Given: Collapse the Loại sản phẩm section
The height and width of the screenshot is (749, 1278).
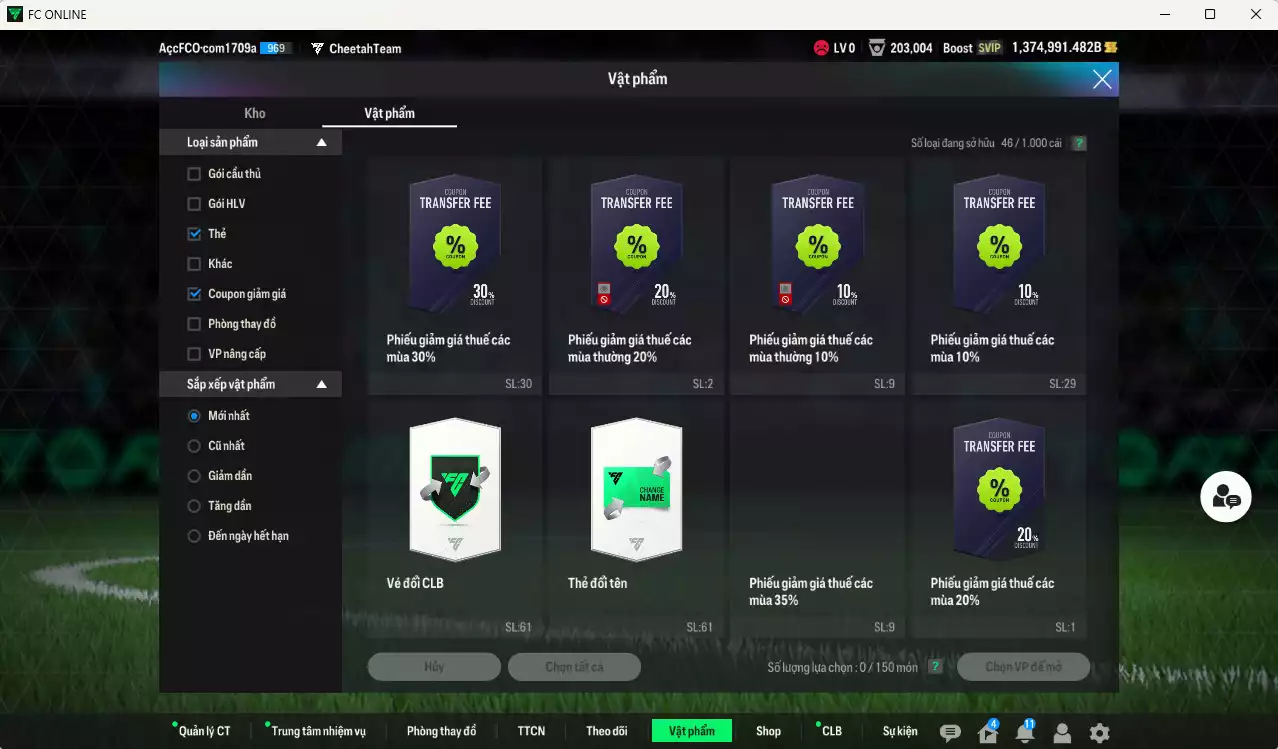Looking at the screenshot, I should [321, 143].
